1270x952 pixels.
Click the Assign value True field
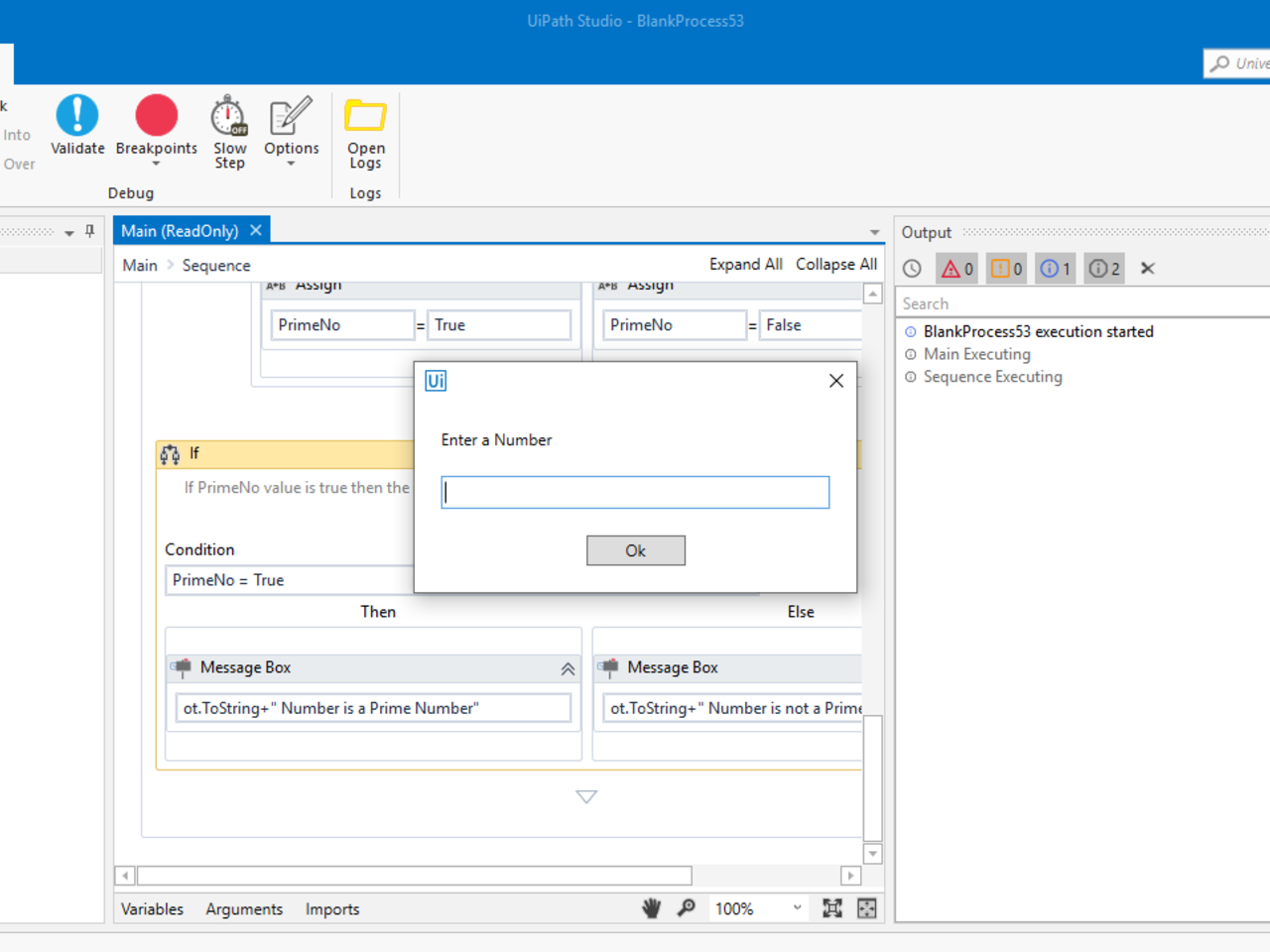click(x=499, y=325)
